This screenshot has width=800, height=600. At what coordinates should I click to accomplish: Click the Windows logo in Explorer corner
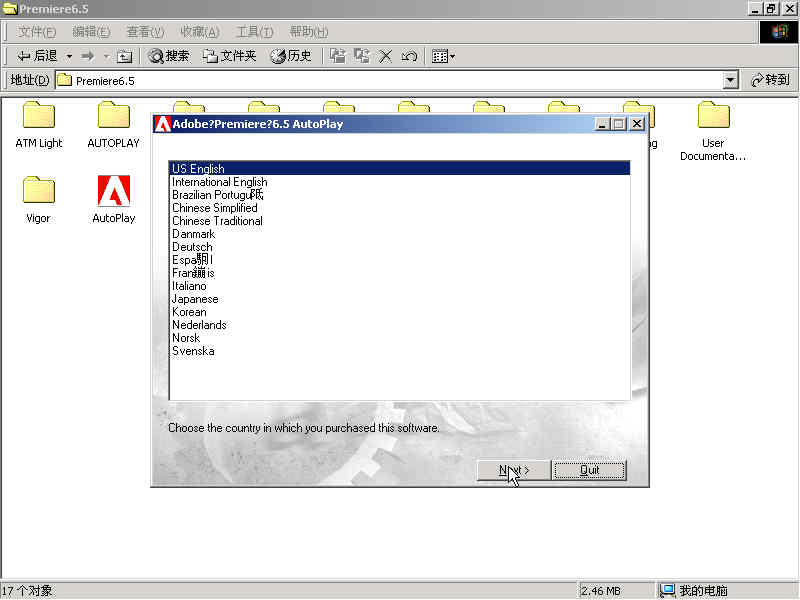779,32
